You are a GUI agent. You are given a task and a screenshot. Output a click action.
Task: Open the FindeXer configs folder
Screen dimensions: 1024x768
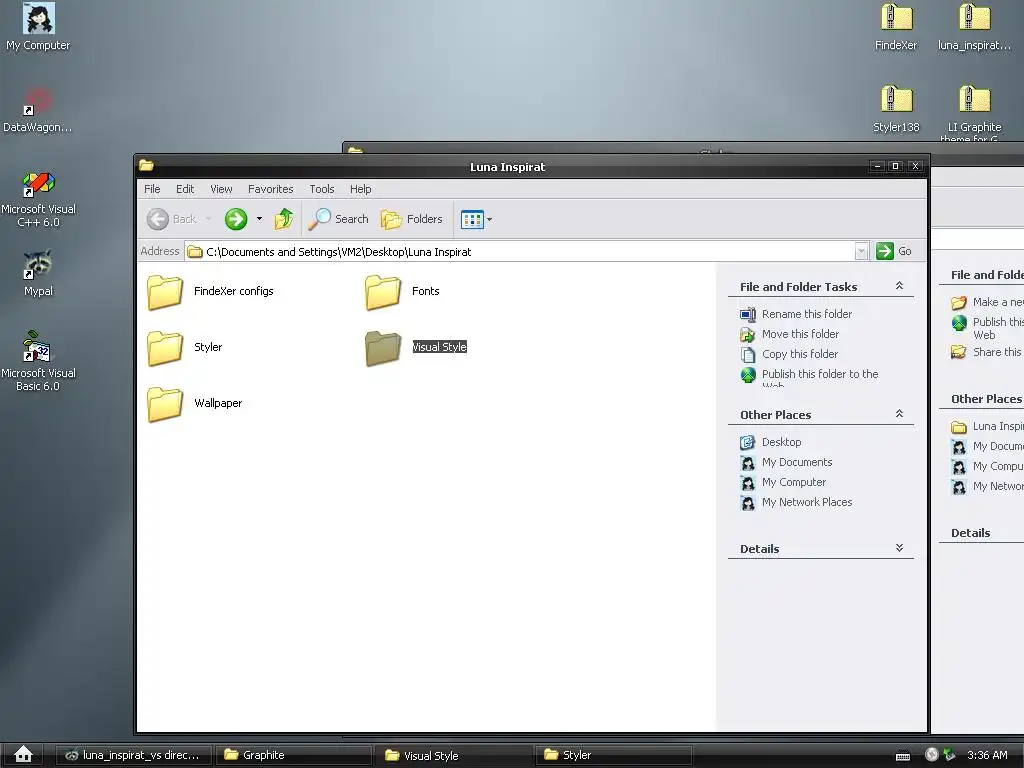click(210, 291)
